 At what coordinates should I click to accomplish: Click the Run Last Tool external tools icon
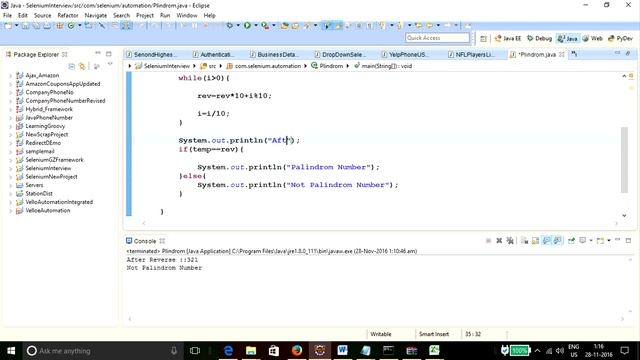click(x=265, y=25)
